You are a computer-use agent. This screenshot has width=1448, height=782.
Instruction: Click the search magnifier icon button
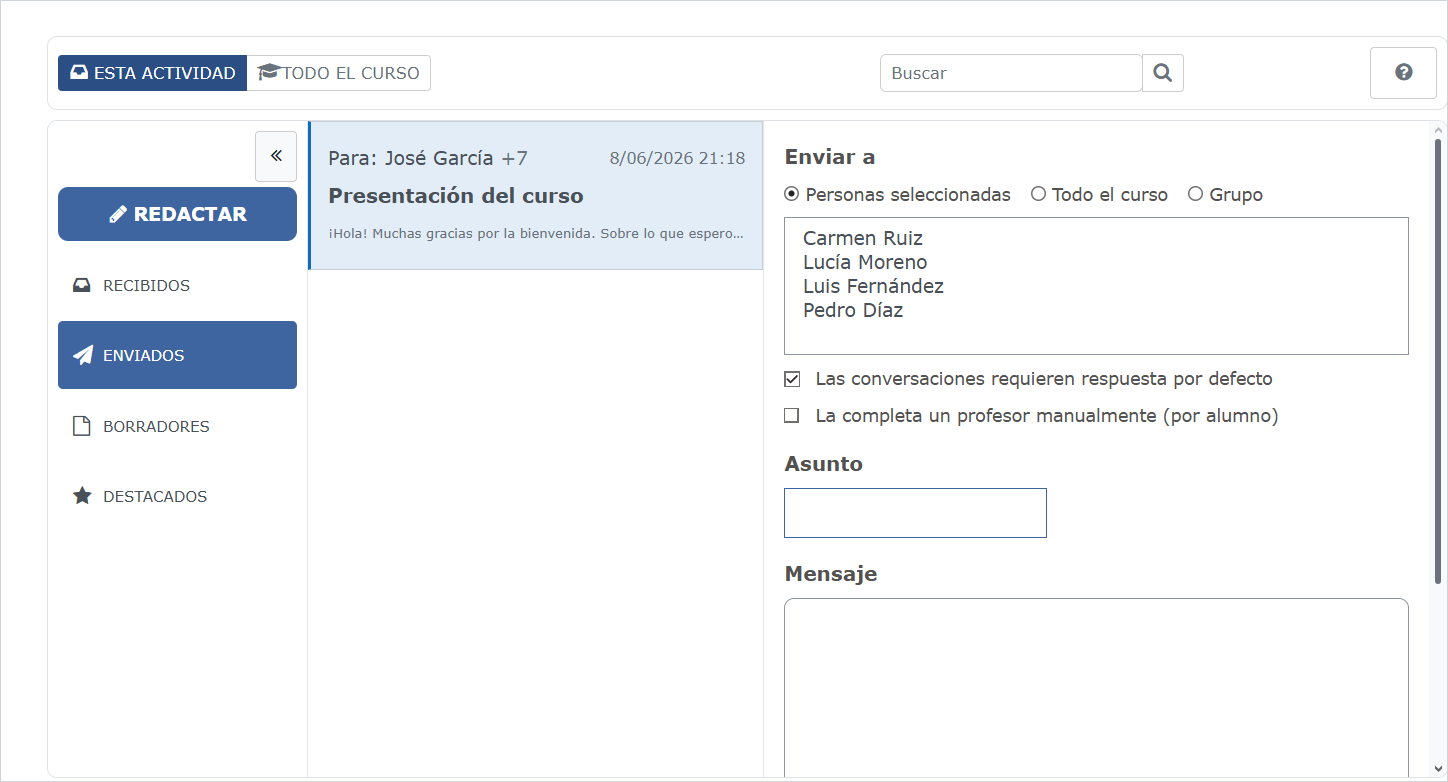coord(1163,73)
